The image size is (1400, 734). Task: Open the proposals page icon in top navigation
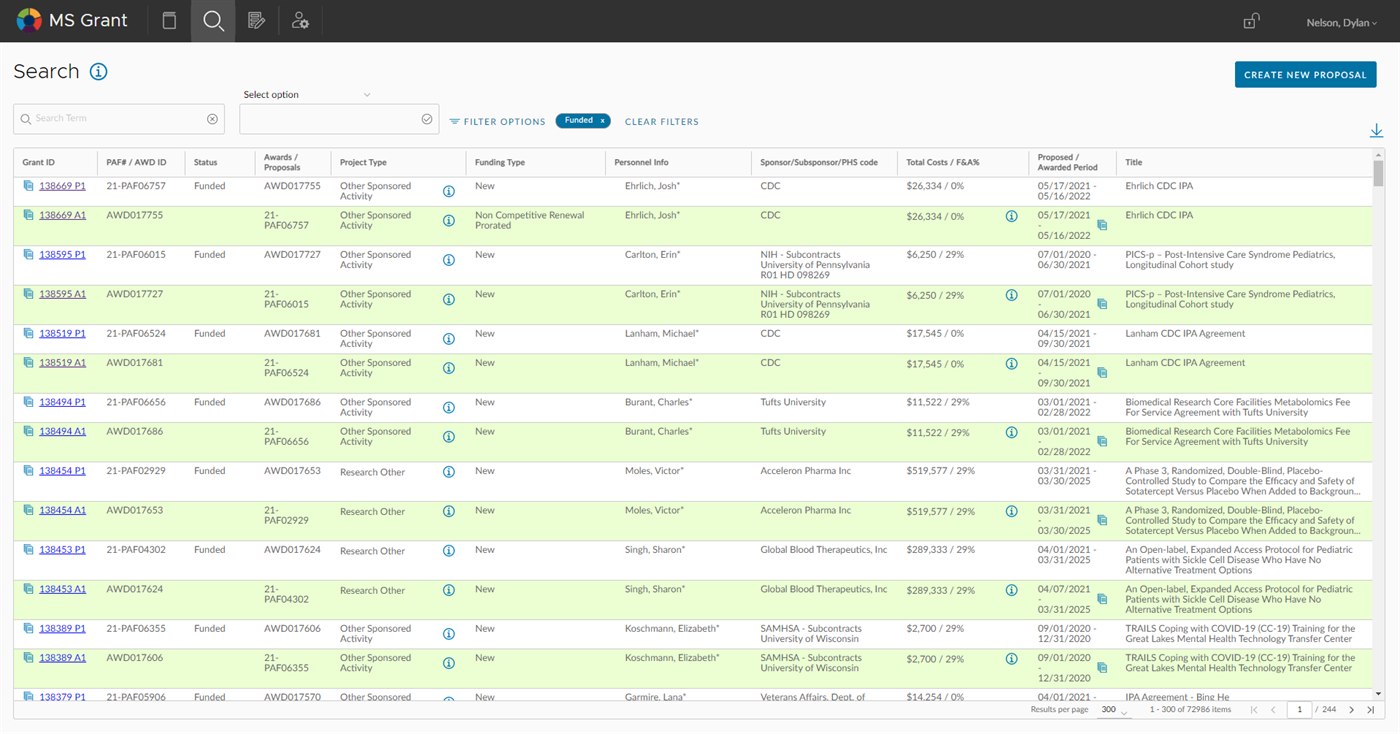[169, 20]
